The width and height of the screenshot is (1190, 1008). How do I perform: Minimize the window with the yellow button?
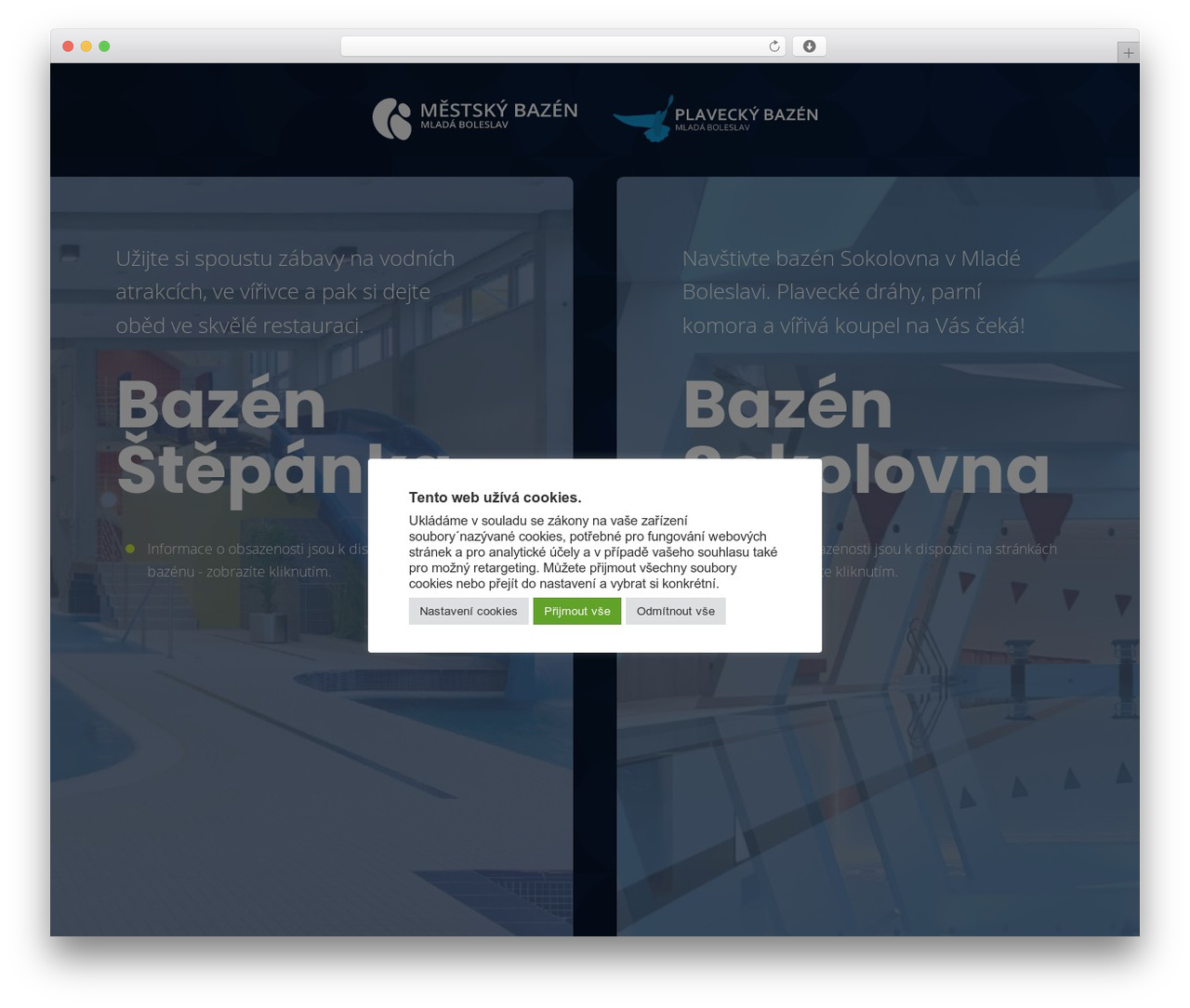tap(86, 46)
